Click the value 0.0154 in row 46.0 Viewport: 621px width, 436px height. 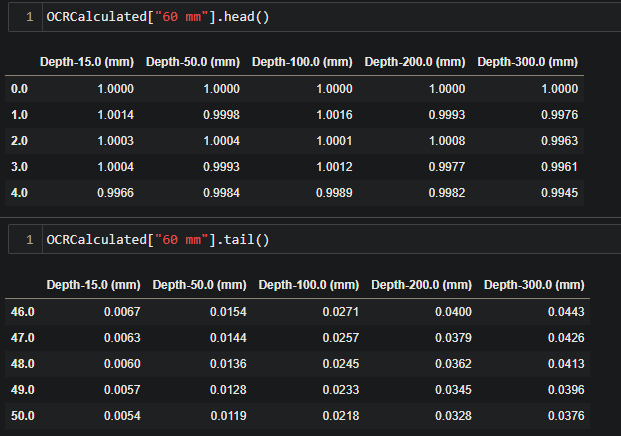click(x=228, y=312)
